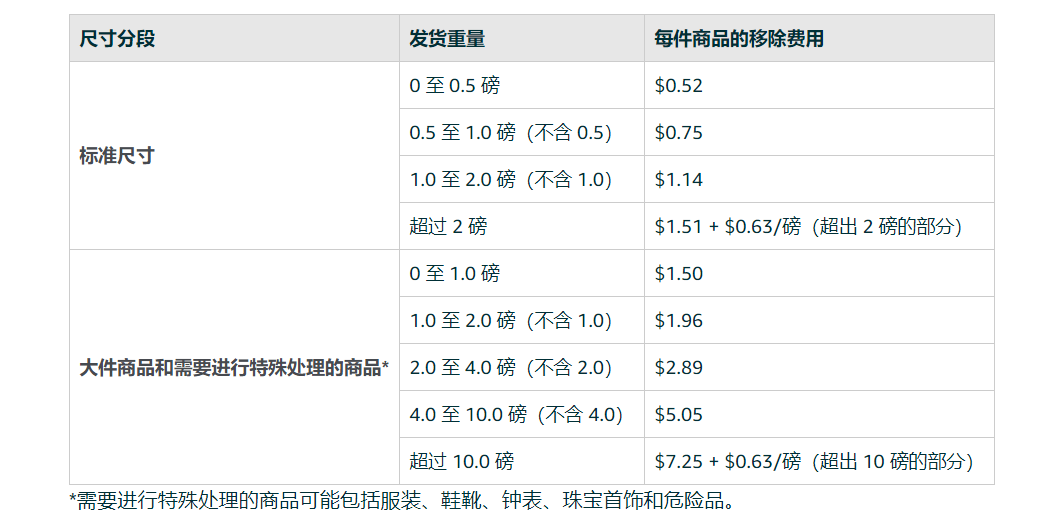Click the 0 至 0.5 磅 weight cell
The height and width of the screenshot is (527, 1050).
tap(454, 86)
